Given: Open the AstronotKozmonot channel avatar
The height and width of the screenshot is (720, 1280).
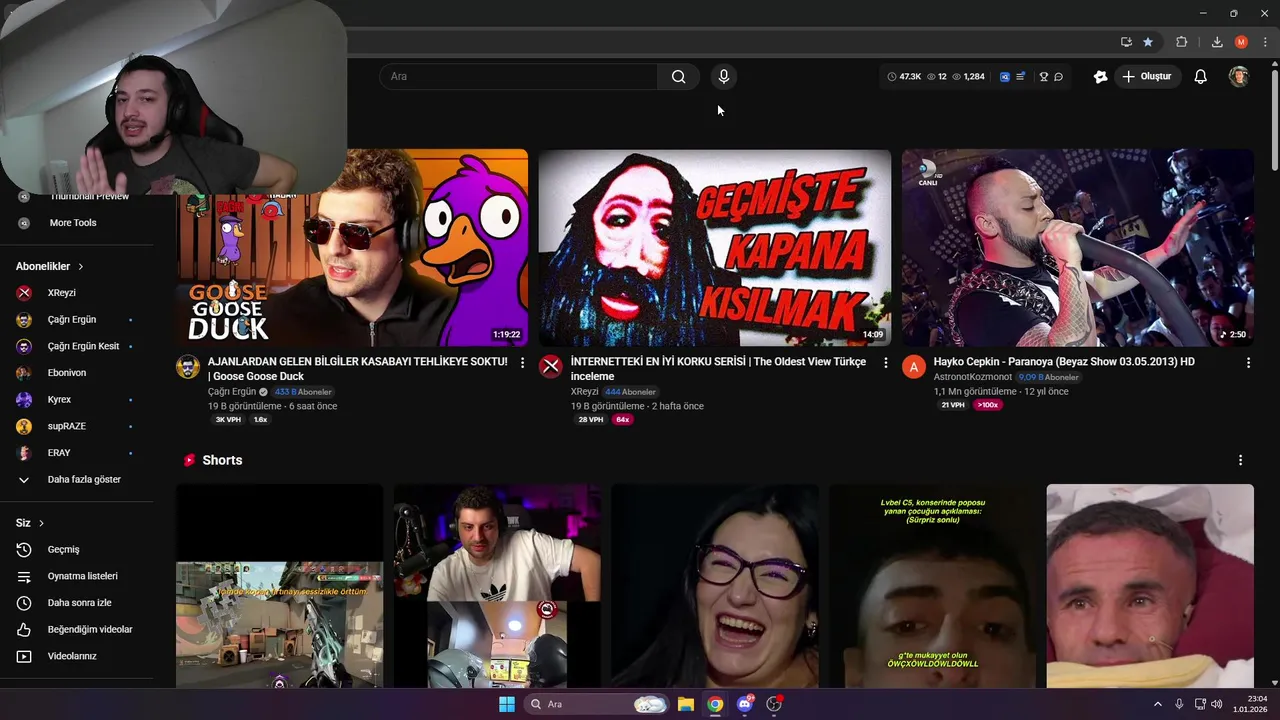Looking at the screenshot, I should 914,366.
